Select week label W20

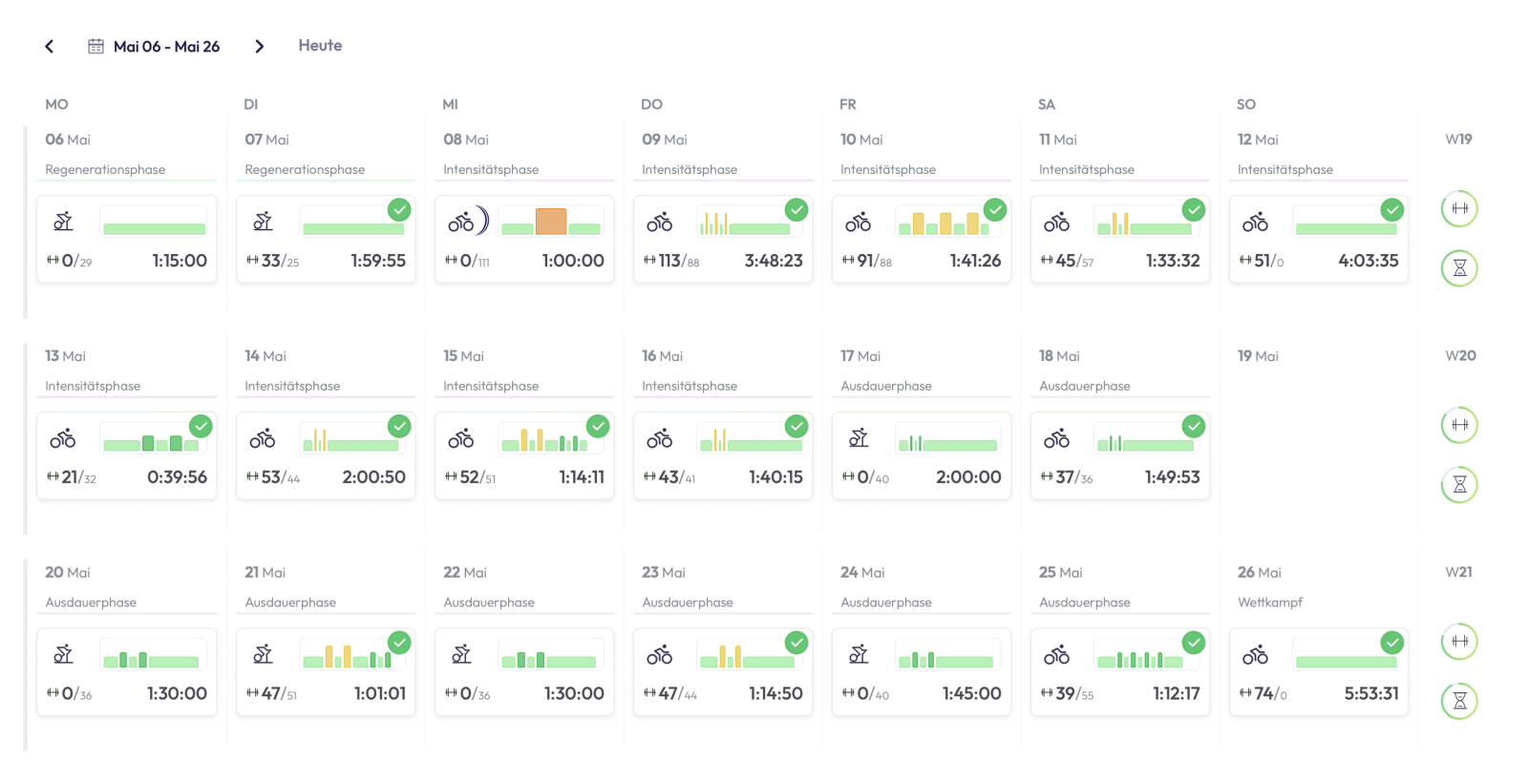(x=1460, y=356)
